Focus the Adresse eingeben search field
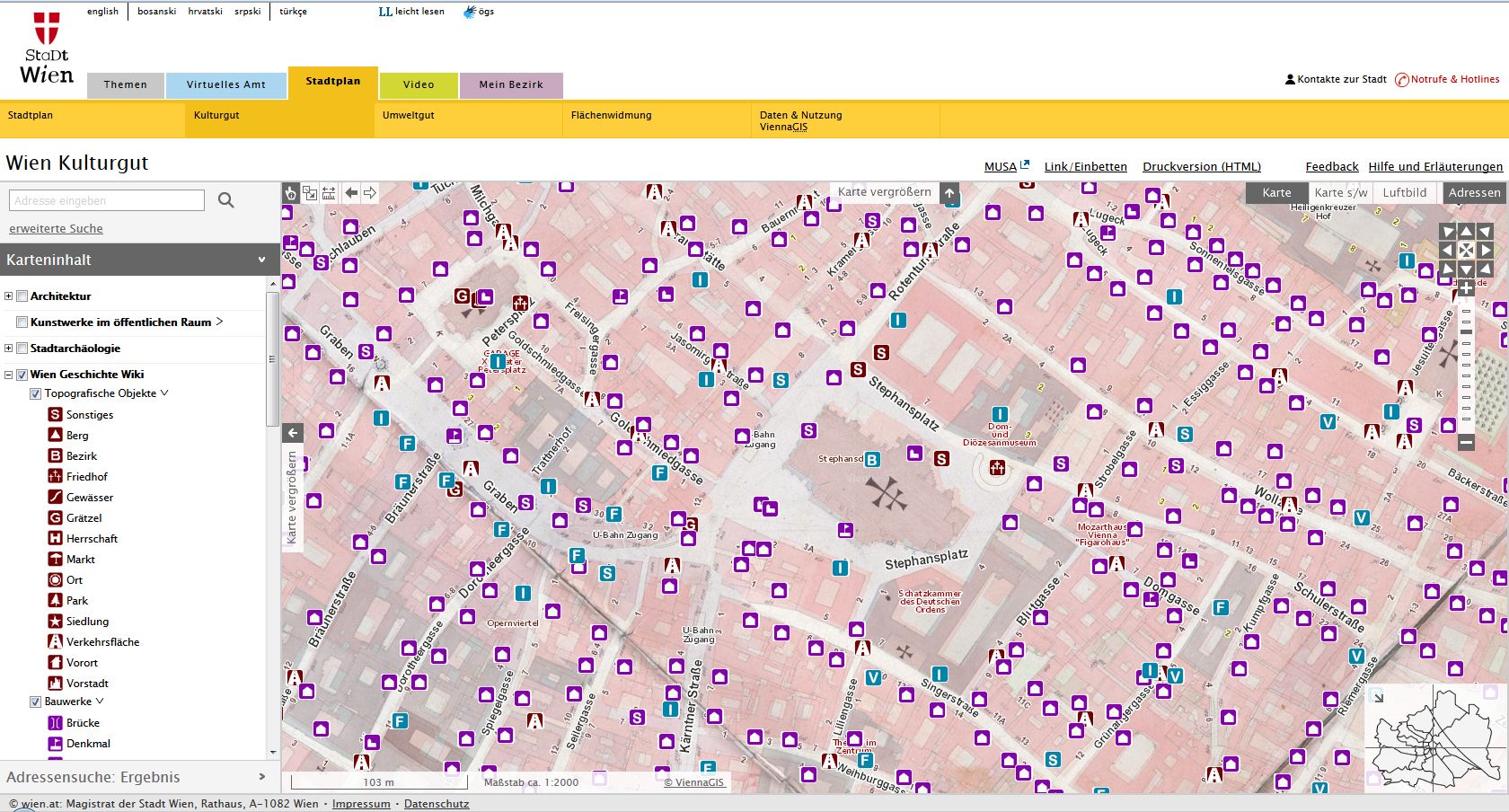Image resolution: width=1509 pixels, height=812 pixels. (x=107, y=200)
